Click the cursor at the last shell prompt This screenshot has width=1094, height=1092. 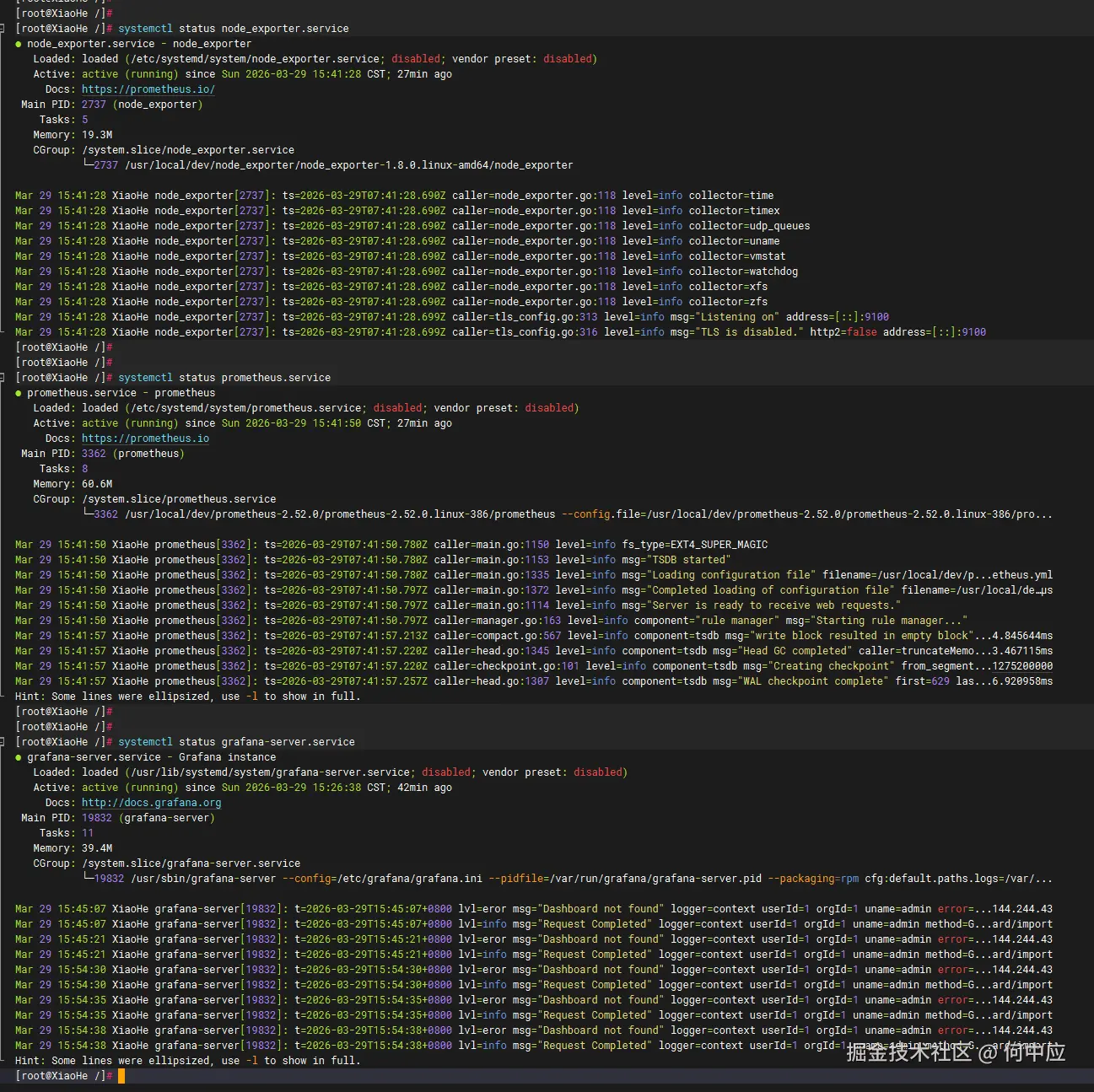point(121,1076)
